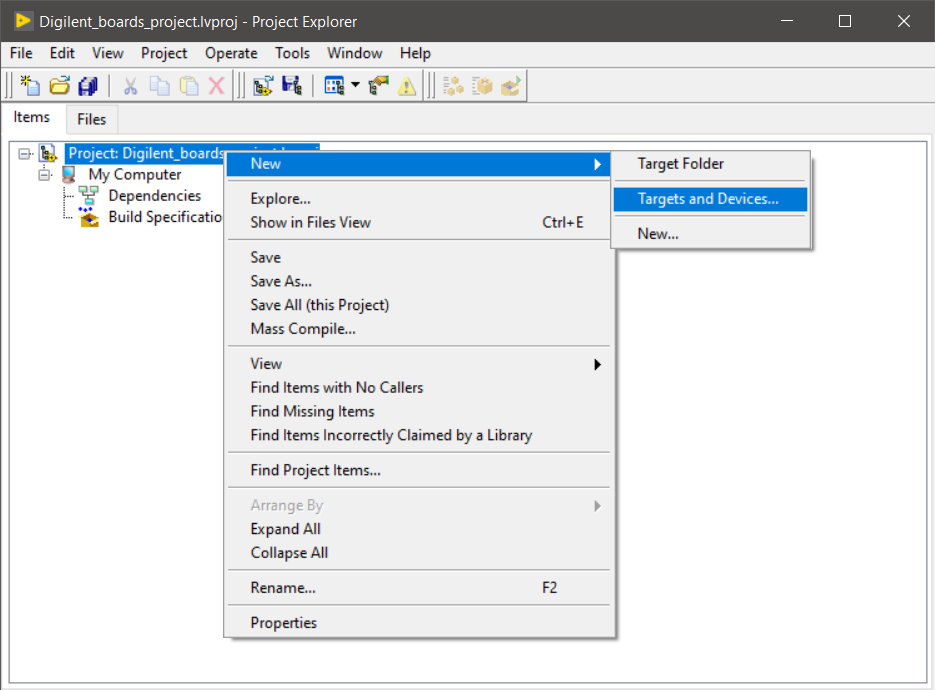Click the Resolve Conflicts toolbar icon
Viewport: 935px width, 690px height.
[379, 86]
